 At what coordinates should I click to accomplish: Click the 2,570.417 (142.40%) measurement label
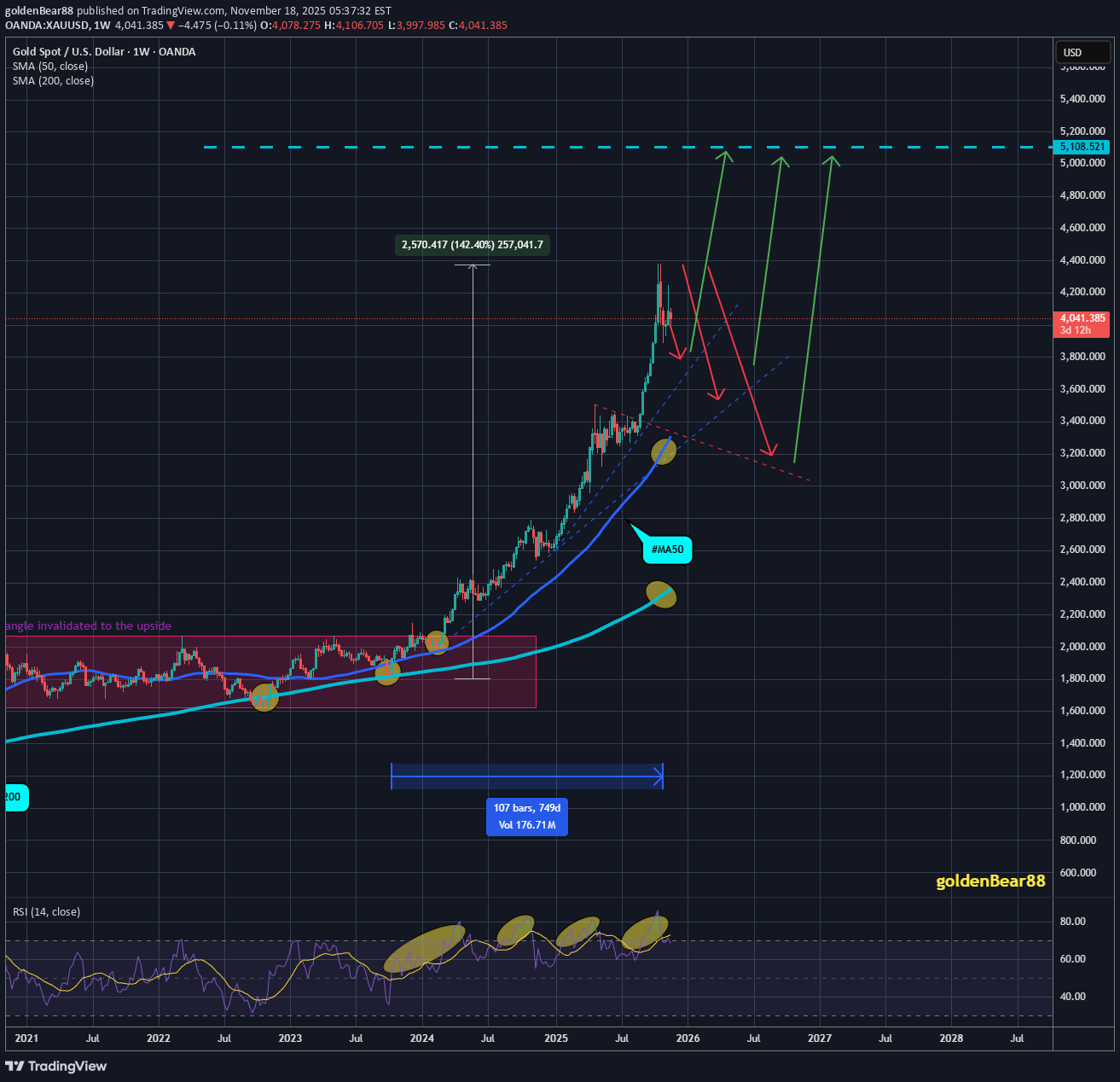coord(472,245)
